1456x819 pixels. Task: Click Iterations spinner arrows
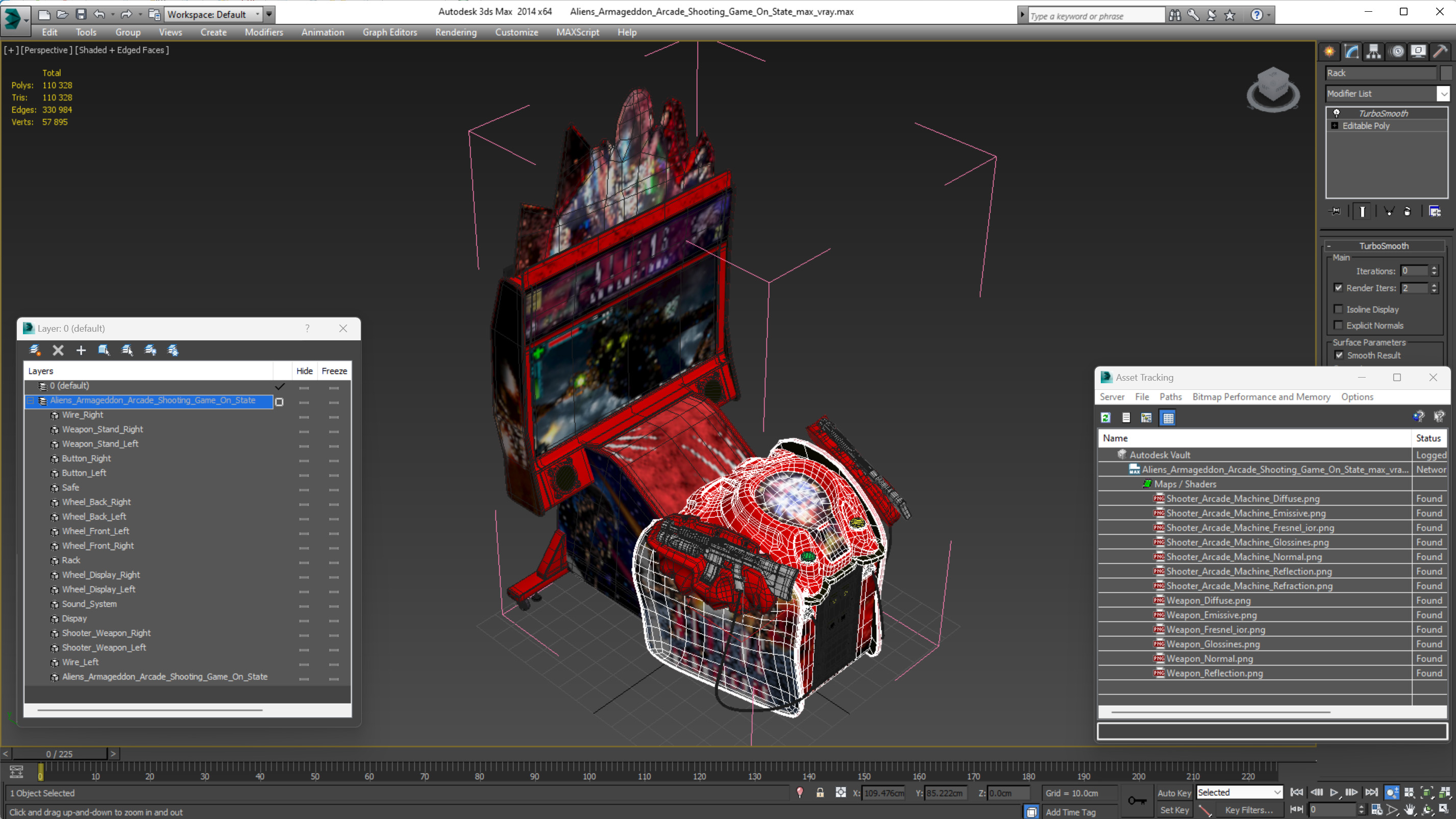pyautogui.click(x=1434, y=271)
